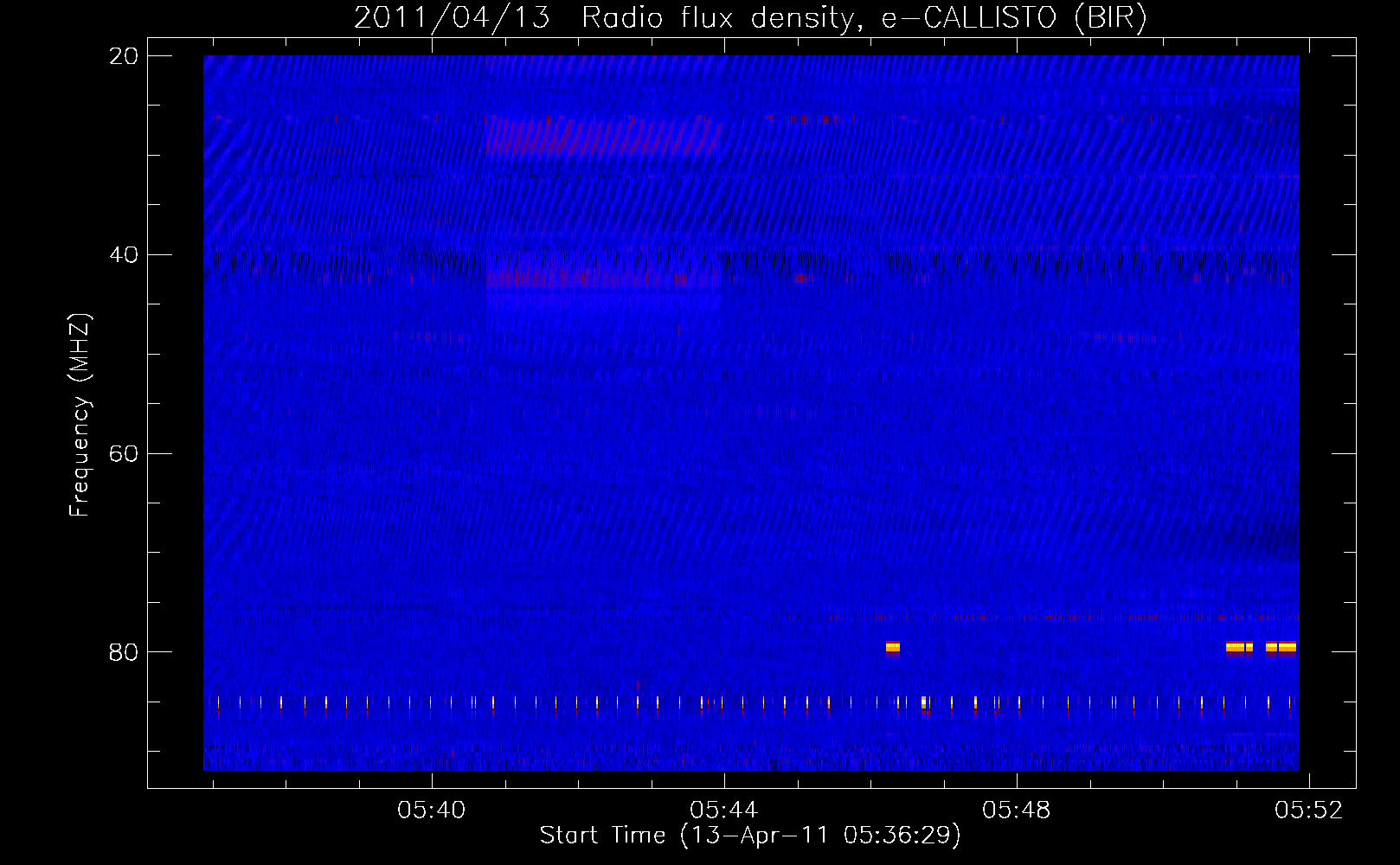
Task: Click the bright 80 MHz burst near 05:46
Action: pos(893,648)
